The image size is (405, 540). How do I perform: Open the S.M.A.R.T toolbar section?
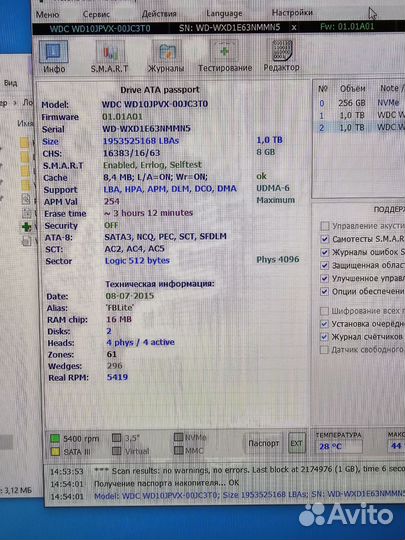110,57
